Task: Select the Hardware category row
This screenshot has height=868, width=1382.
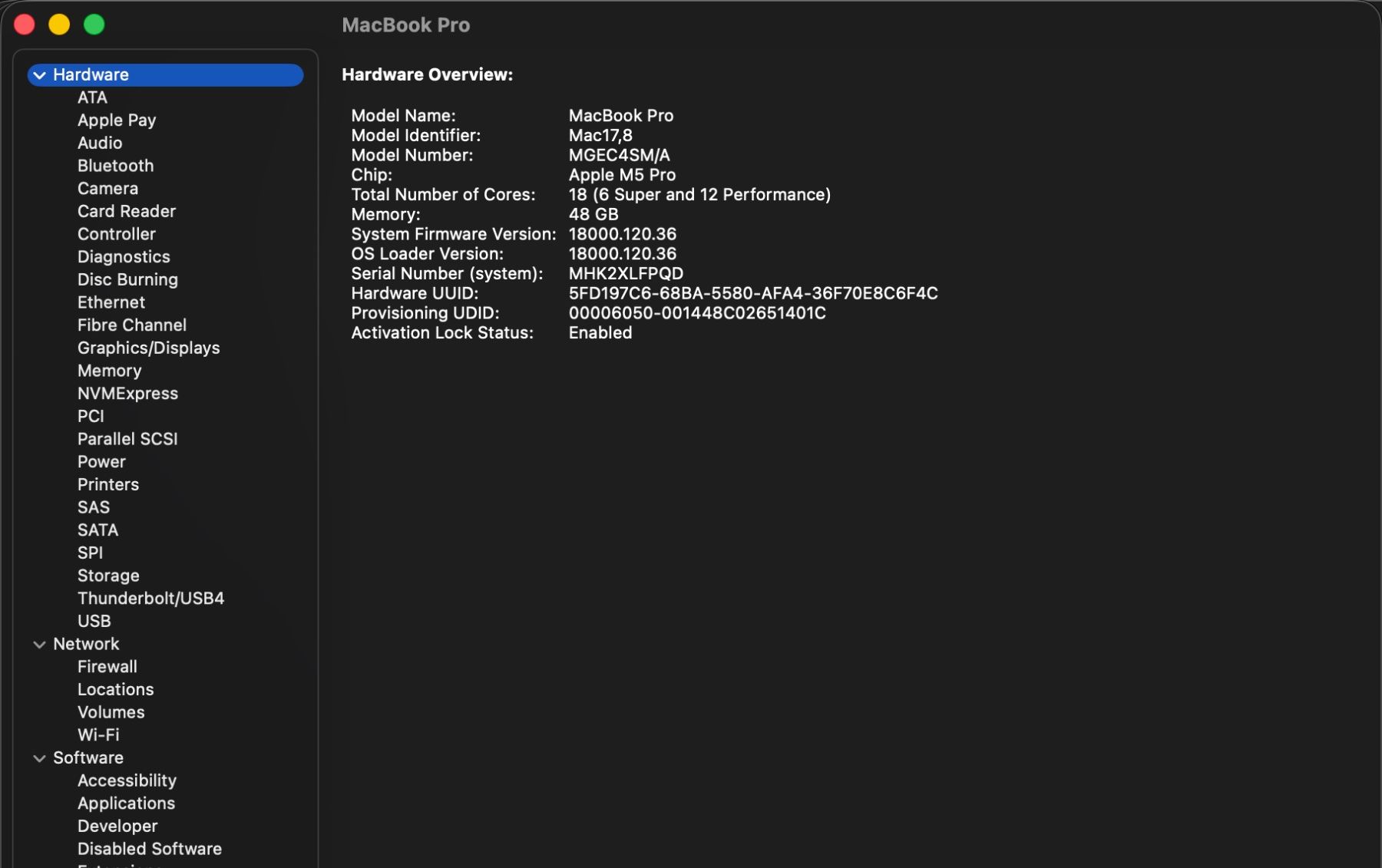Action: (x=165, y=74)
